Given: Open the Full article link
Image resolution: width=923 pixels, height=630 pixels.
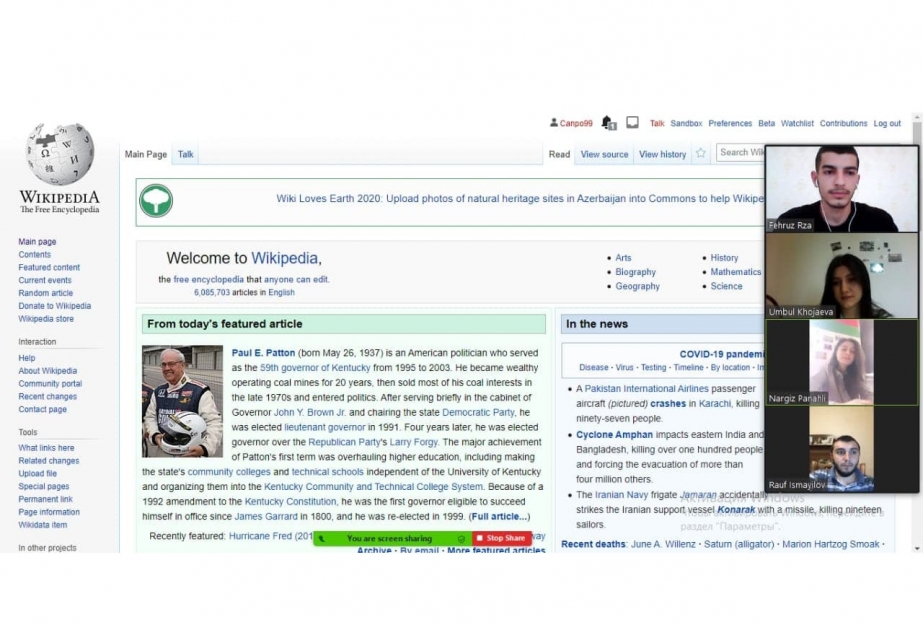Looking at the screenshot, I should [498, 516].
